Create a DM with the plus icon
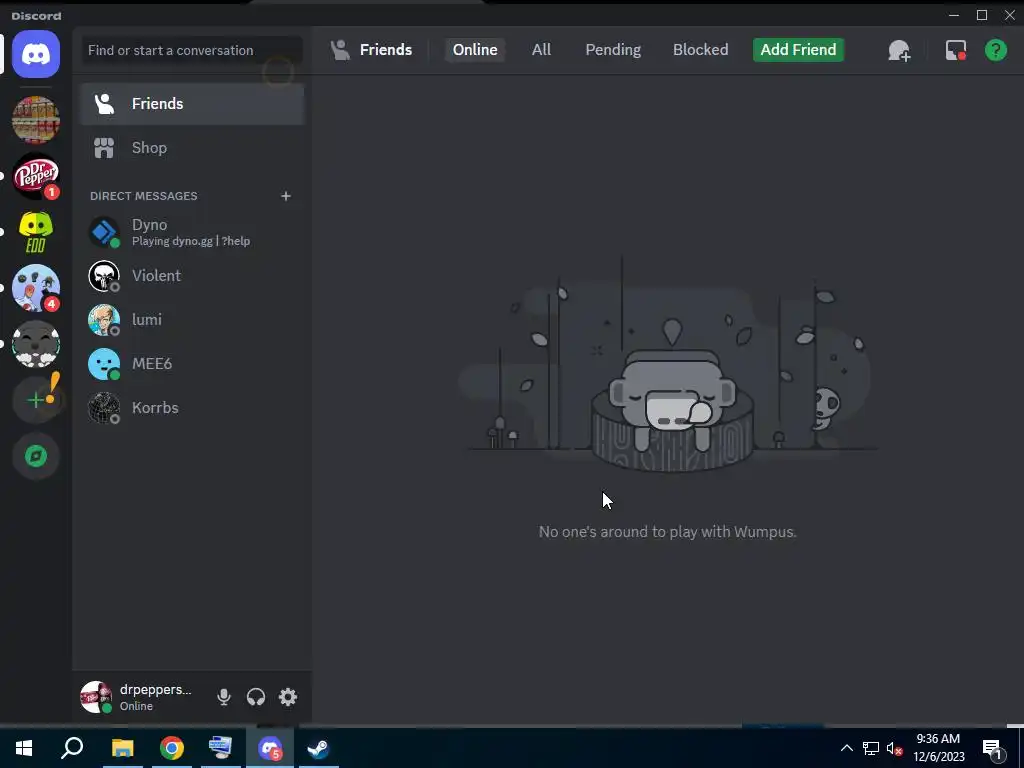Image resolution: width=1024 pixels, height=768 pixels. pos(285,196)
